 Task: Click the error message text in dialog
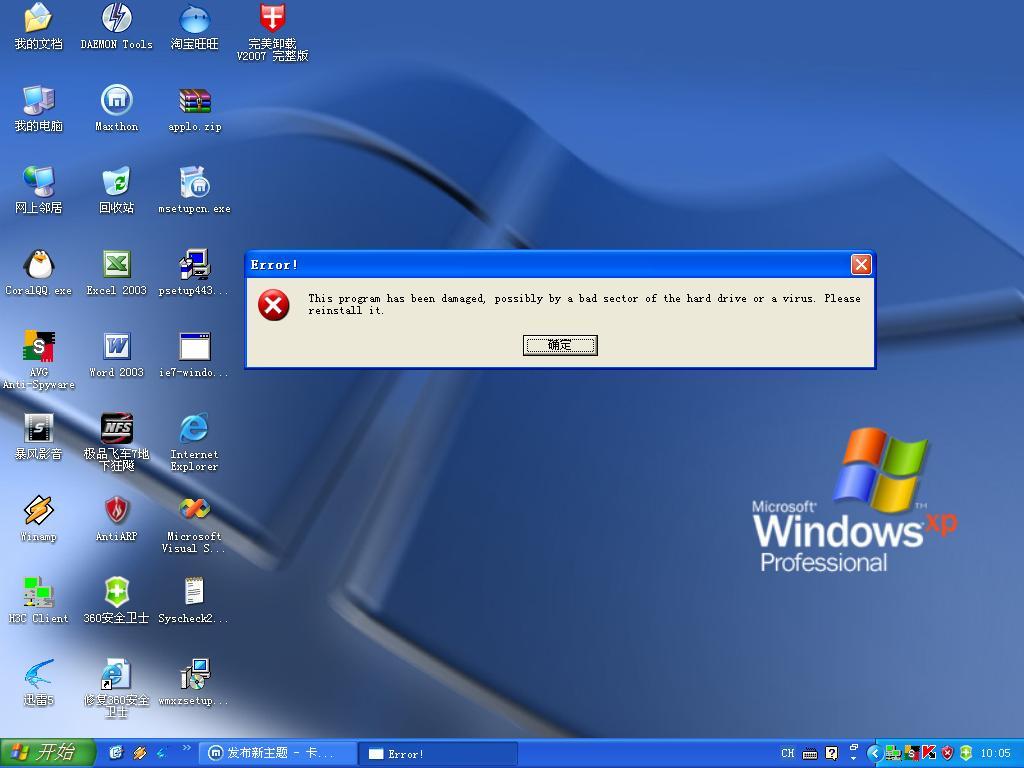584,304
